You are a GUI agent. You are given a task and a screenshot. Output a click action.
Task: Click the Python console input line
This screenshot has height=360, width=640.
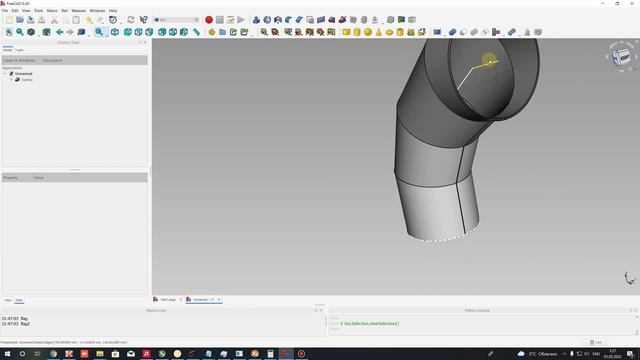[x=482, y=329]
